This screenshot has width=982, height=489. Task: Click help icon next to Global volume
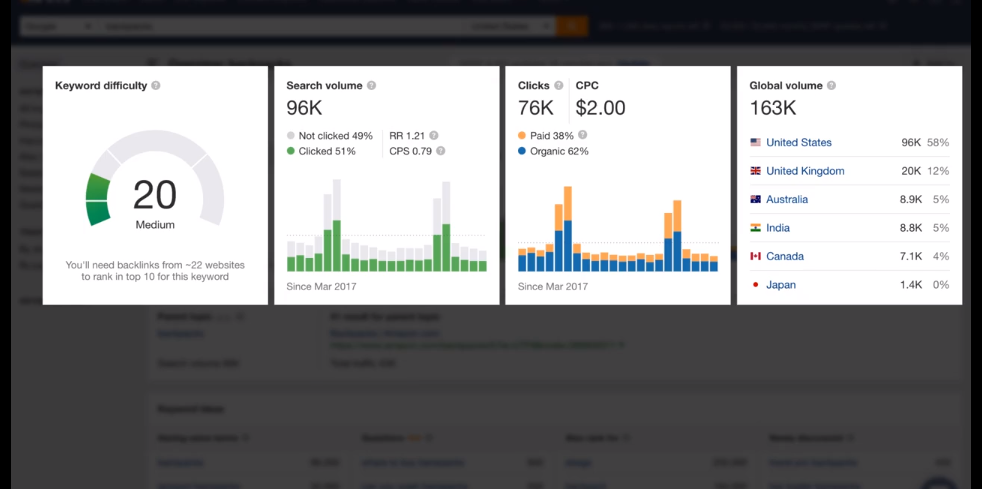831,86
